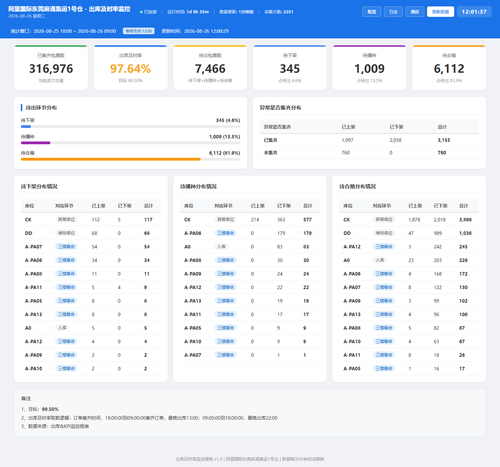This screenshot has width=500, height=467.
Task: Click DD in the row totaling 68
Action: point(28,233)
